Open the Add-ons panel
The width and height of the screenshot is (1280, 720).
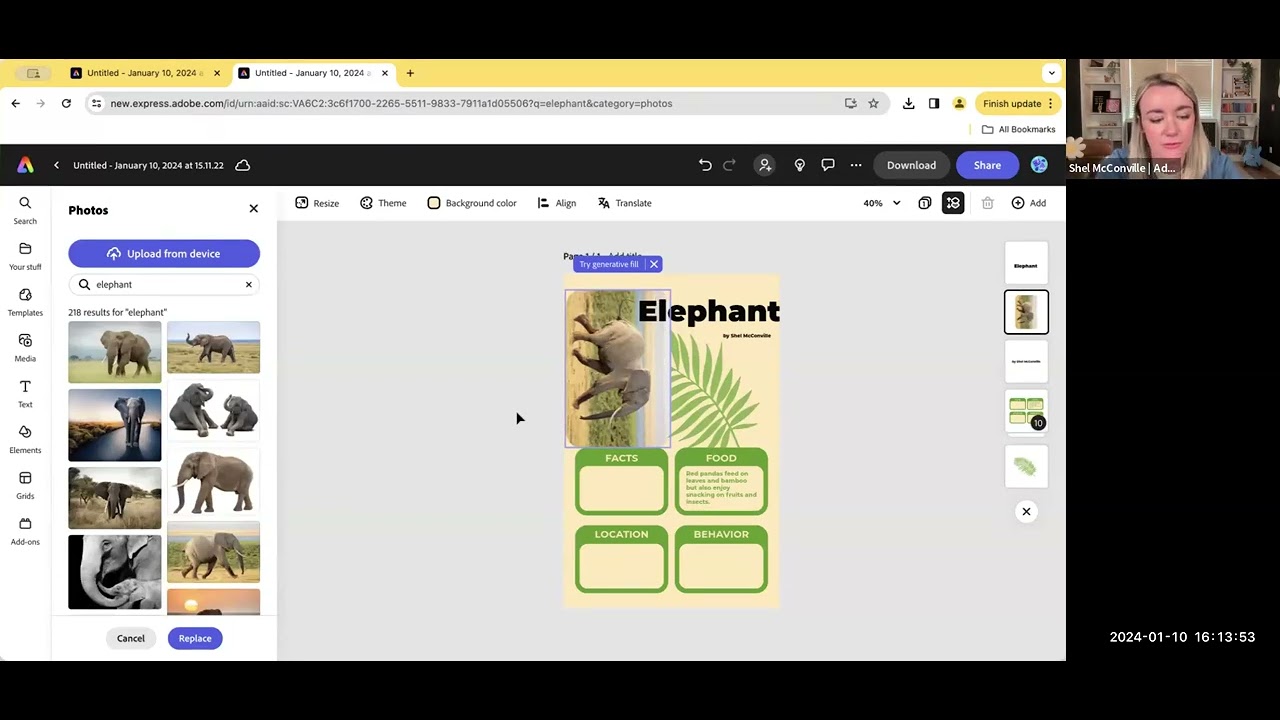tap(25, 532)
